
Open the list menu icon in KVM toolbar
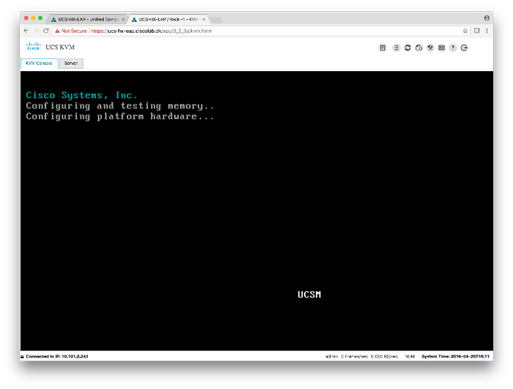tap(396, 48)
